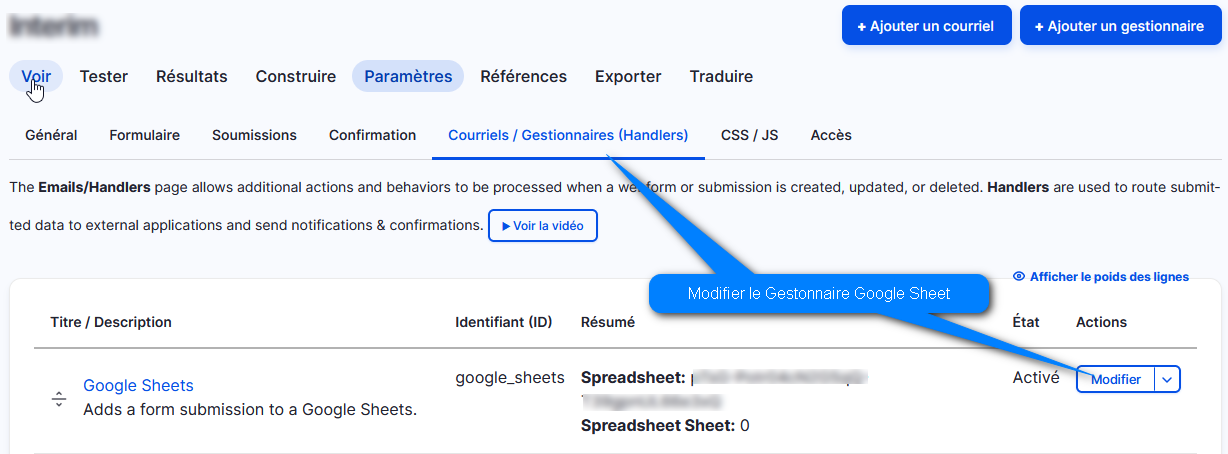
Task: Open the Google Sheets handler link
Action: click(138, 385)
